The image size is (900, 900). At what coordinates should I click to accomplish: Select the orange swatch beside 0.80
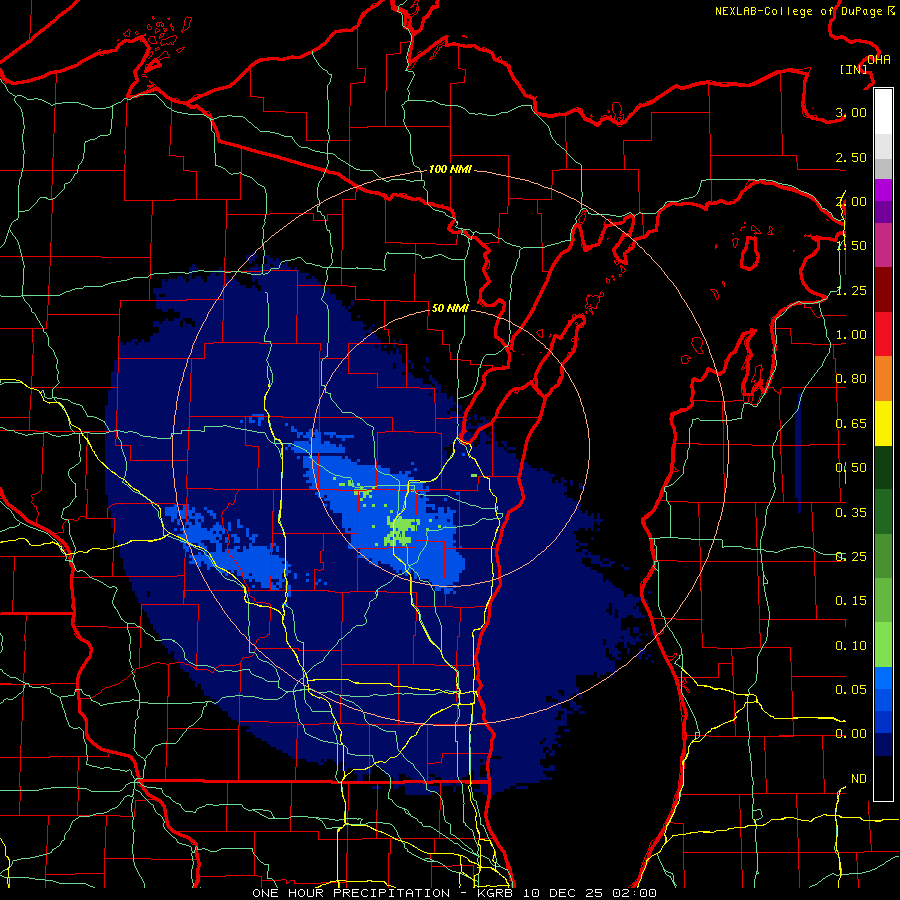(x=883, y=379)
